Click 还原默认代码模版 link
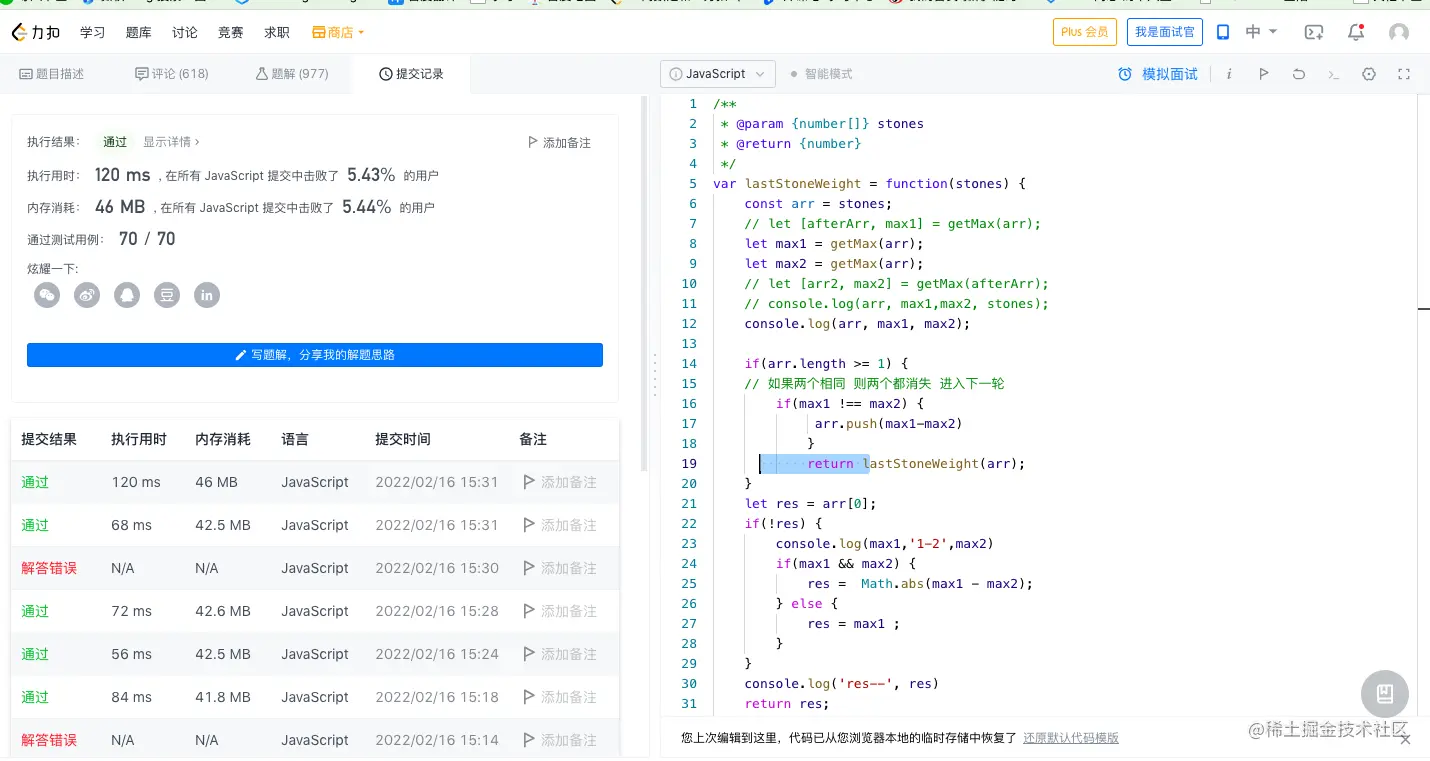 click(x=1071, y=738)
